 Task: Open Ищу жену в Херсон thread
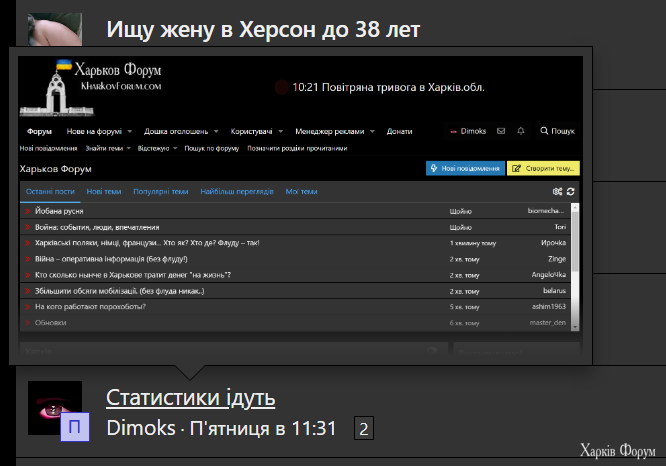point(263,29)
